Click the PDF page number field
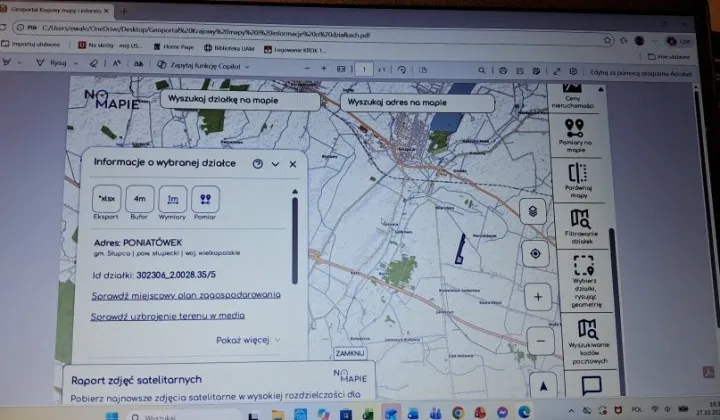Viewport: 720px width, 420px height. tap(364, 69)
